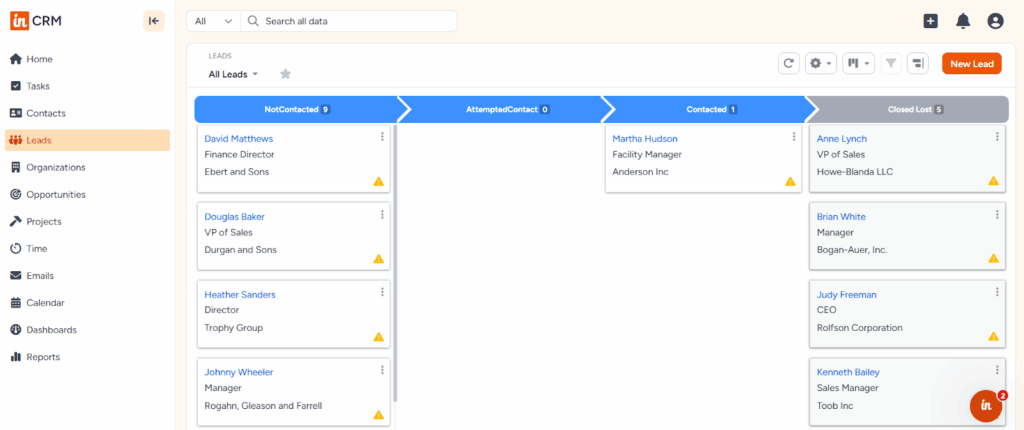
Task: Expand the All Leads view dropdown
Action: click(x=233, y=74)
